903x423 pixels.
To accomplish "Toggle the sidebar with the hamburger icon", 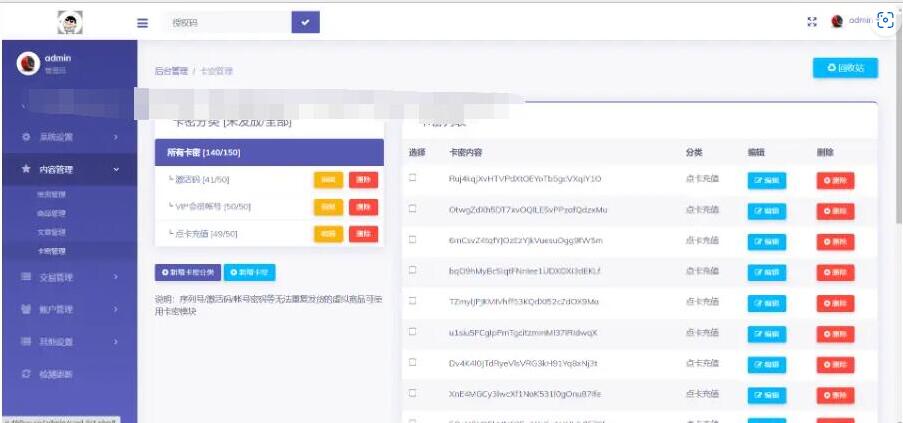I will pyautogui.click(x=142, y=23).
